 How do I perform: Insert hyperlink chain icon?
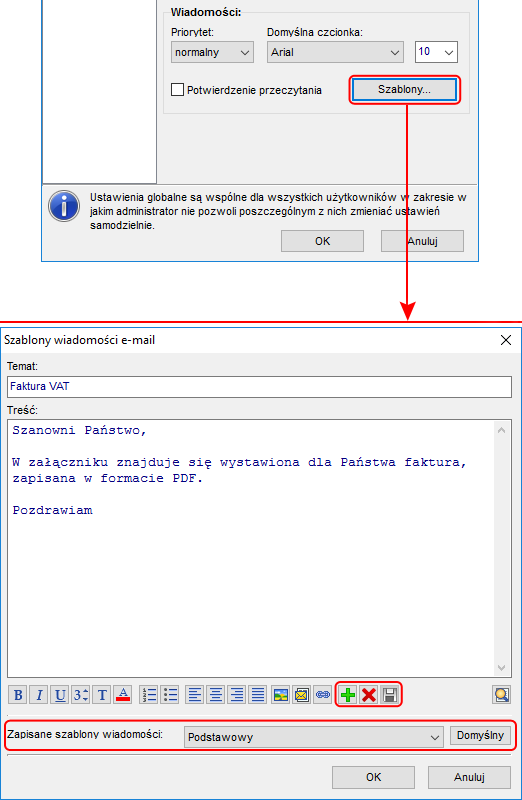322,695
